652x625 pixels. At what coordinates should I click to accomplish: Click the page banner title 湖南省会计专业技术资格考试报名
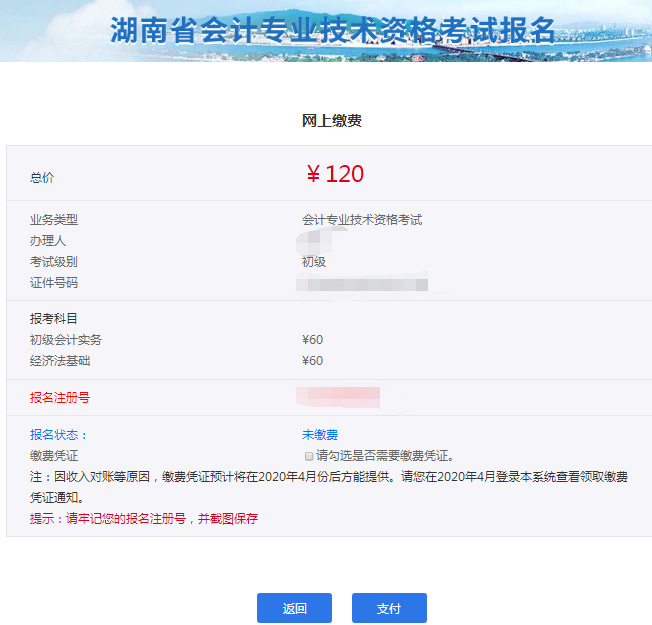(x=332, y=30)
